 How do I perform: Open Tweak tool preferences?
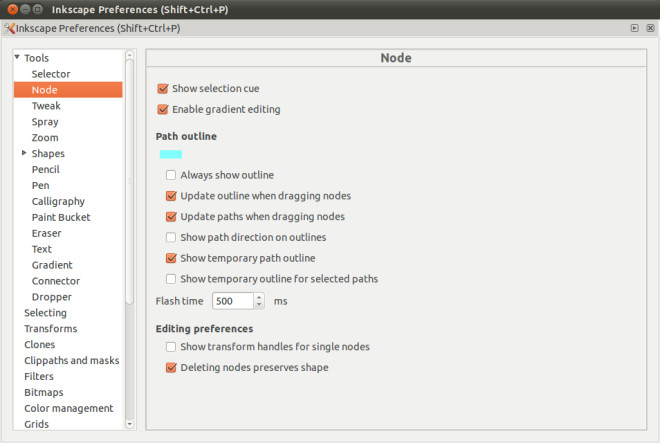pos(46,106)
